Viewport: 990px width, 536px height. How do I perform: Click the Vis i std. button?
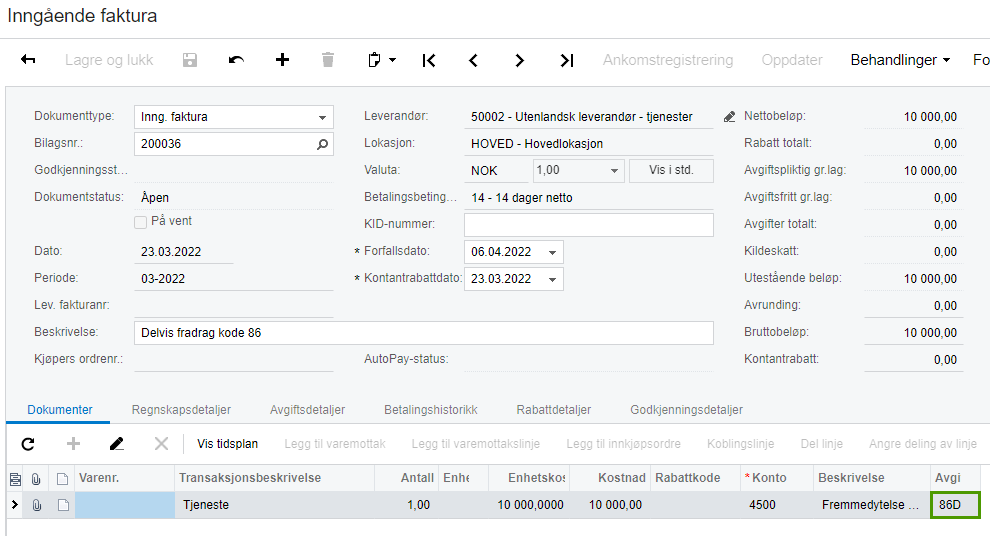(671, 171)
